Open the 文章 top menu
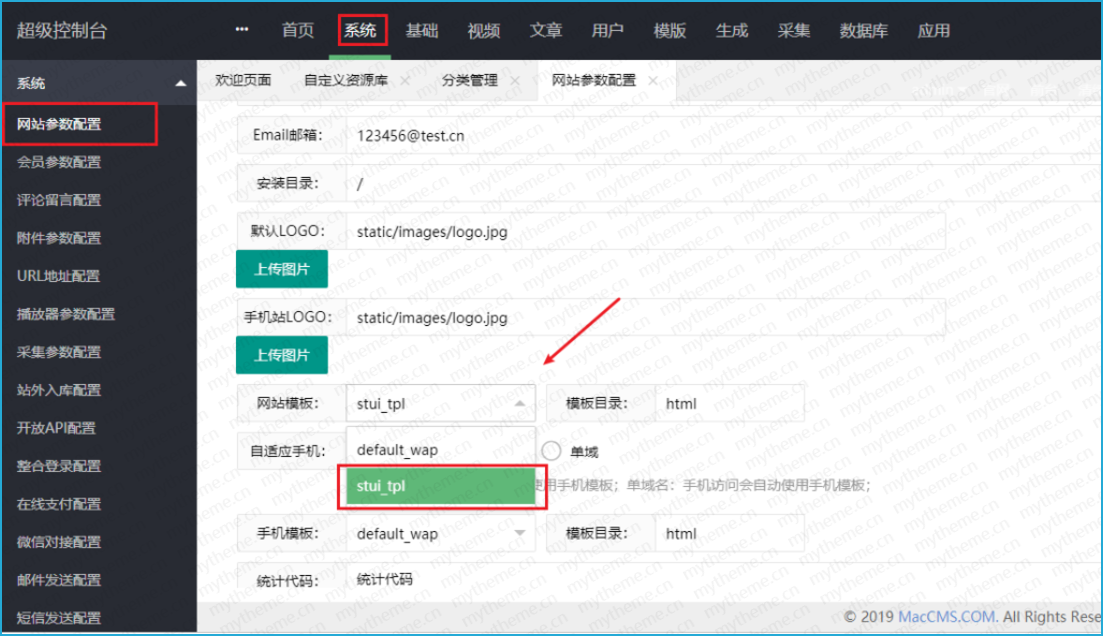The image size is (1103, 636). 546,30
